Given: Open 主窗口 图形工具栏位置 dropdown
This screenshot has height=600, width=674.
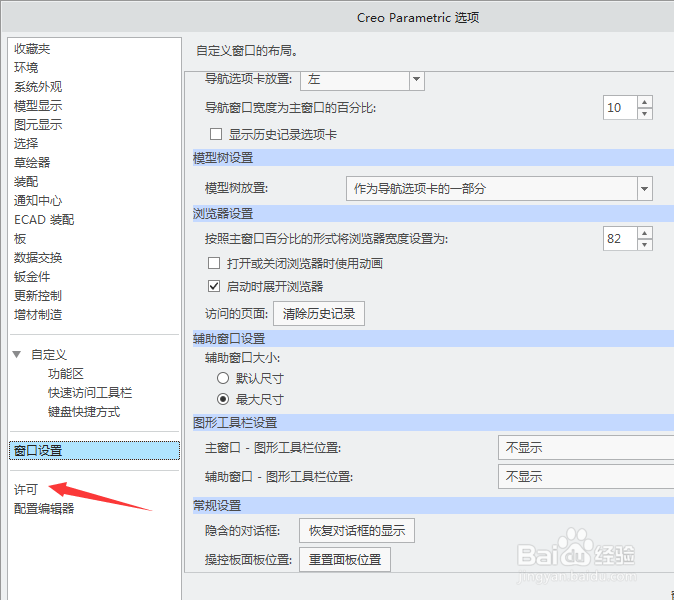Looking at the screenshot, I should point(586,447).
